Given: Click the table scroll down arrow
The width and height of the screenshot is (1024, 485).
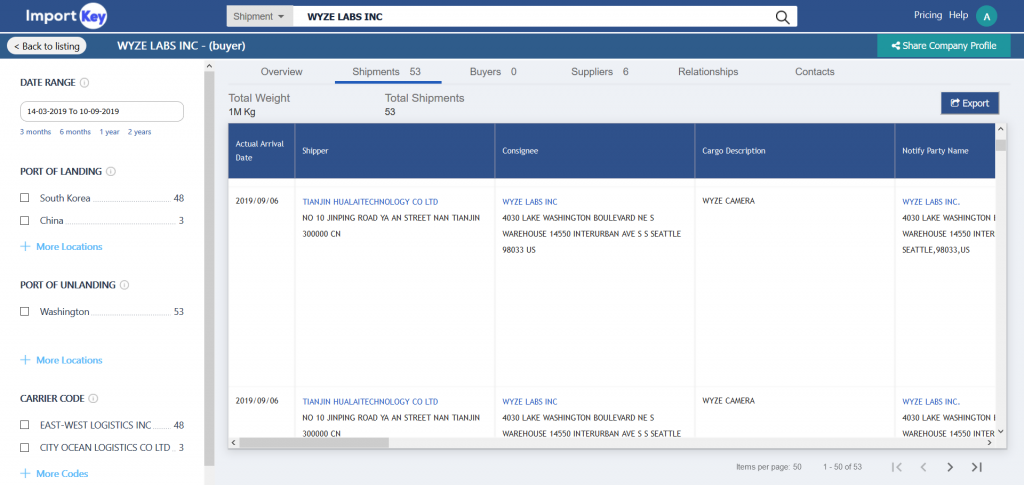Looking at the screenshot, I should click(1001, 431).
